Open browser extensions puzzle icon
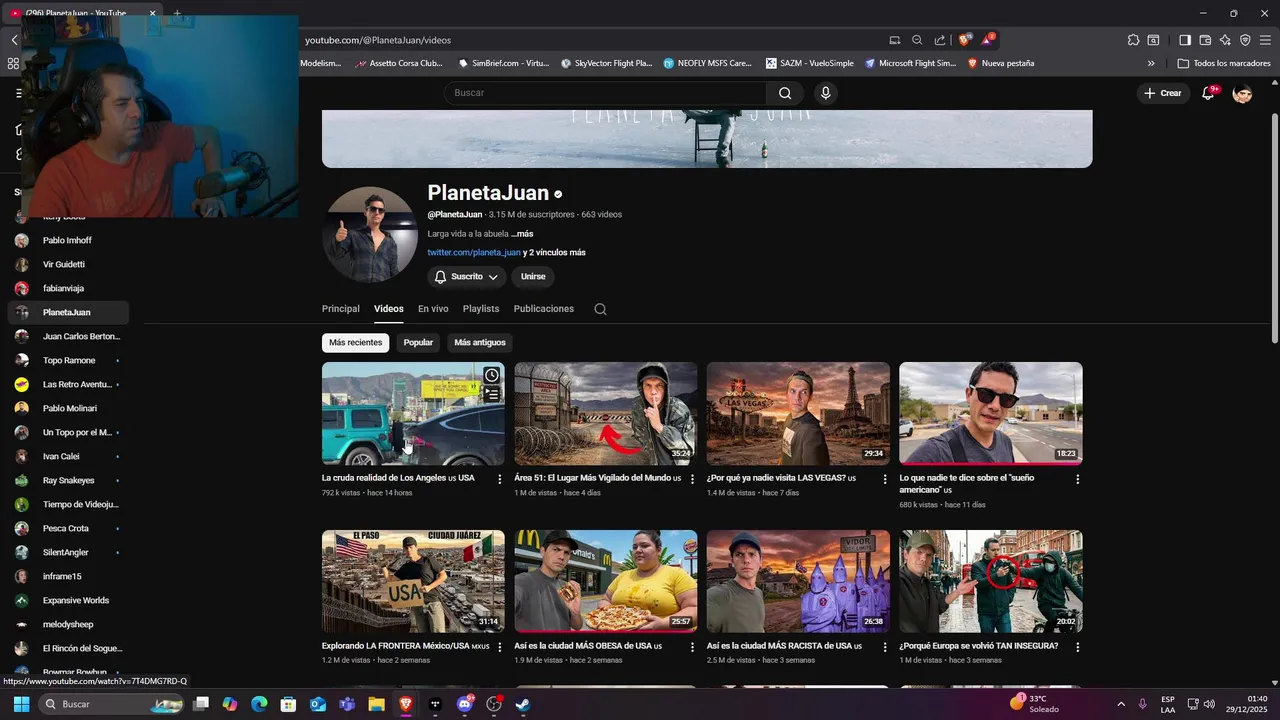The image size is (1280, 720). (x=1133, y=40)
